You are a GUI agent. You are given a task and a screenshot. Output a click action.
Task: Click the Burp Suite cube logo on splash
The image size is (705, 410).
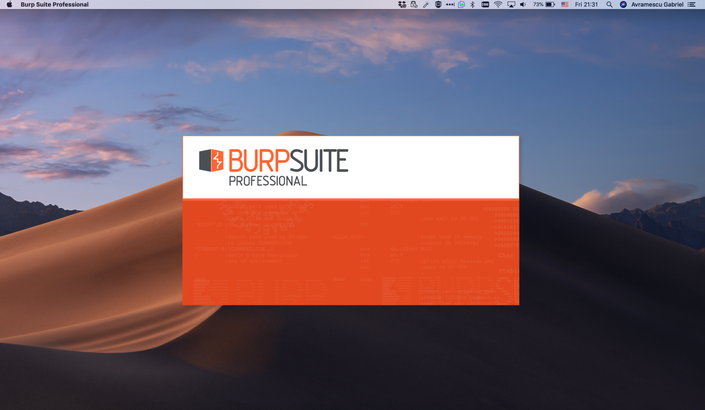211,160
